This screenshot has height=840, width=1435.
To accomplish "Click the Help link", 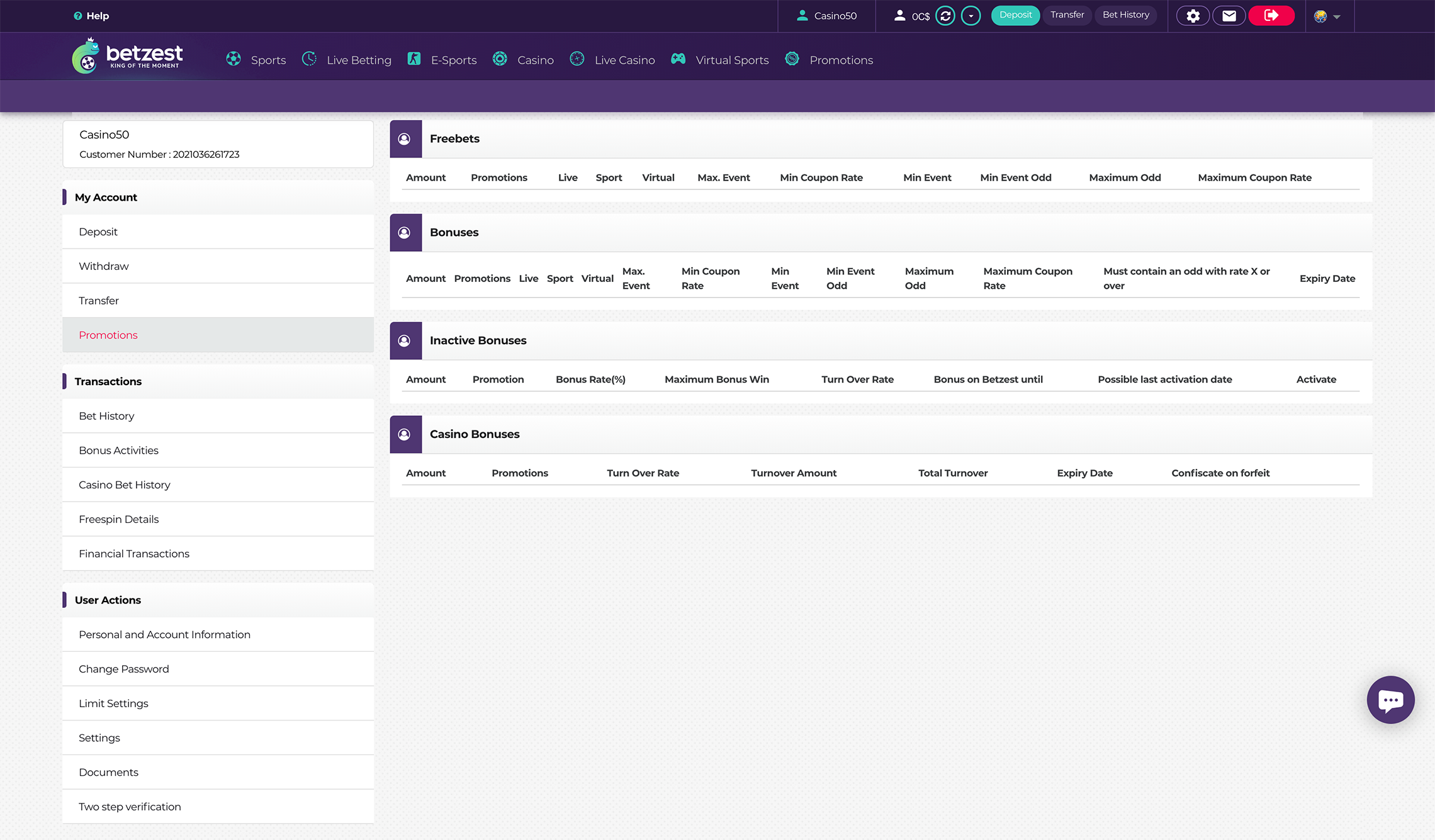I will coord(98,16).
